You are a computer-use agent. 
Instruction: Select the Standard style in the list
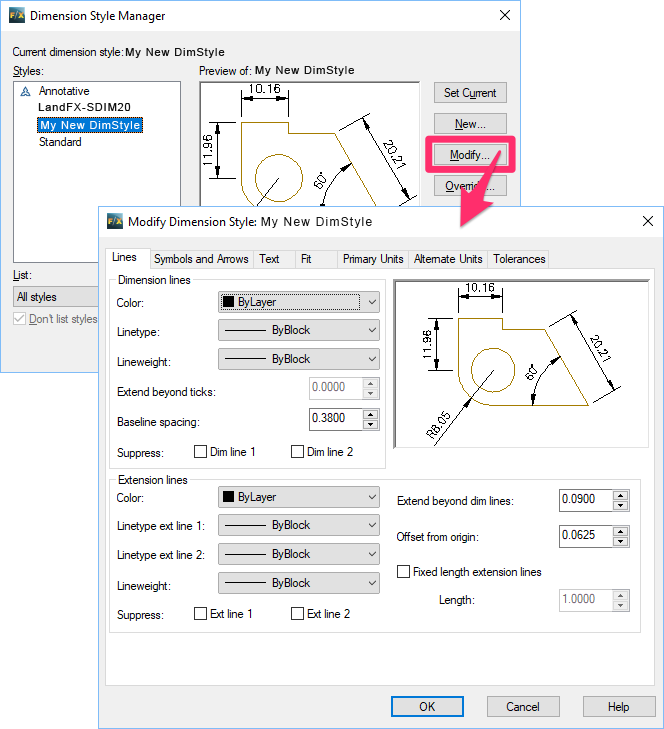pyautogui.click(x=60, y=142)
